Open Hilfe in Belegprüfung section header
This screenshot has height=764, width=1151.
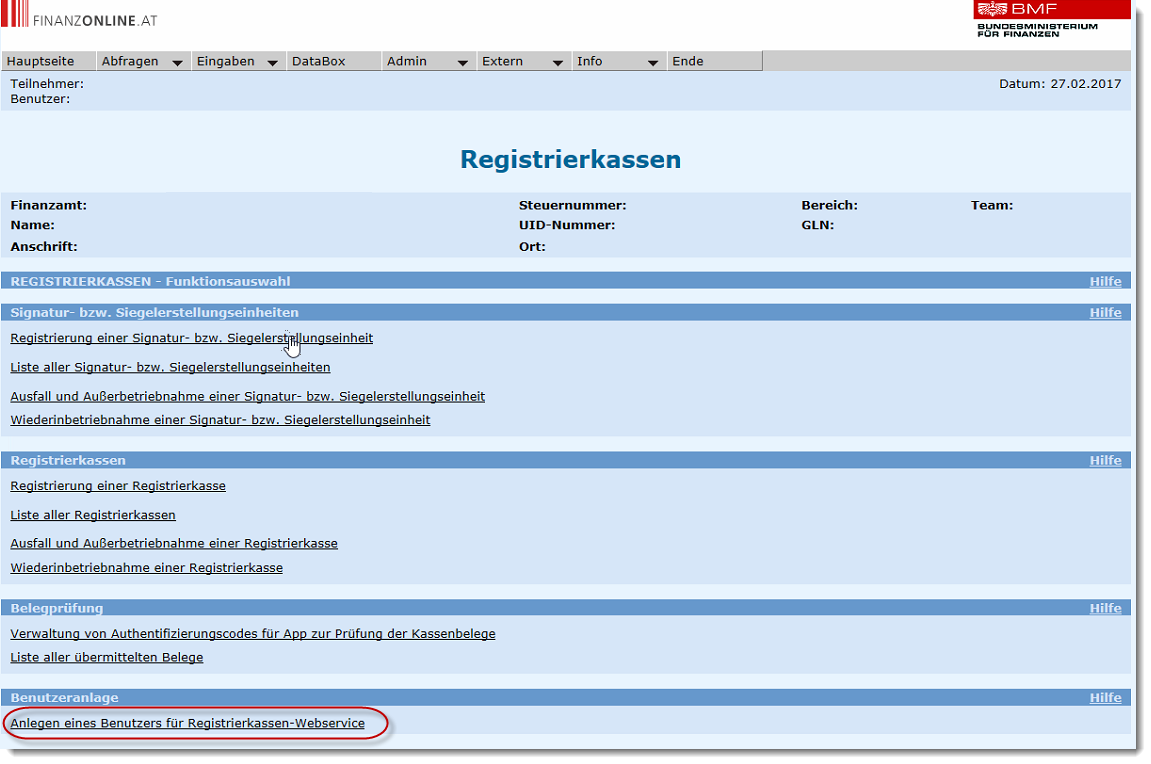pos(1105,608)
